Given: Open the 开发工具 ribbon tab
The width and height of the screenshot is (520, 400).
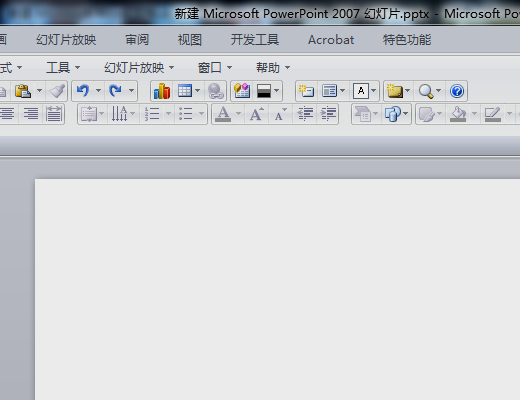Looking at the screenshot, I should (x=255, y=40).
